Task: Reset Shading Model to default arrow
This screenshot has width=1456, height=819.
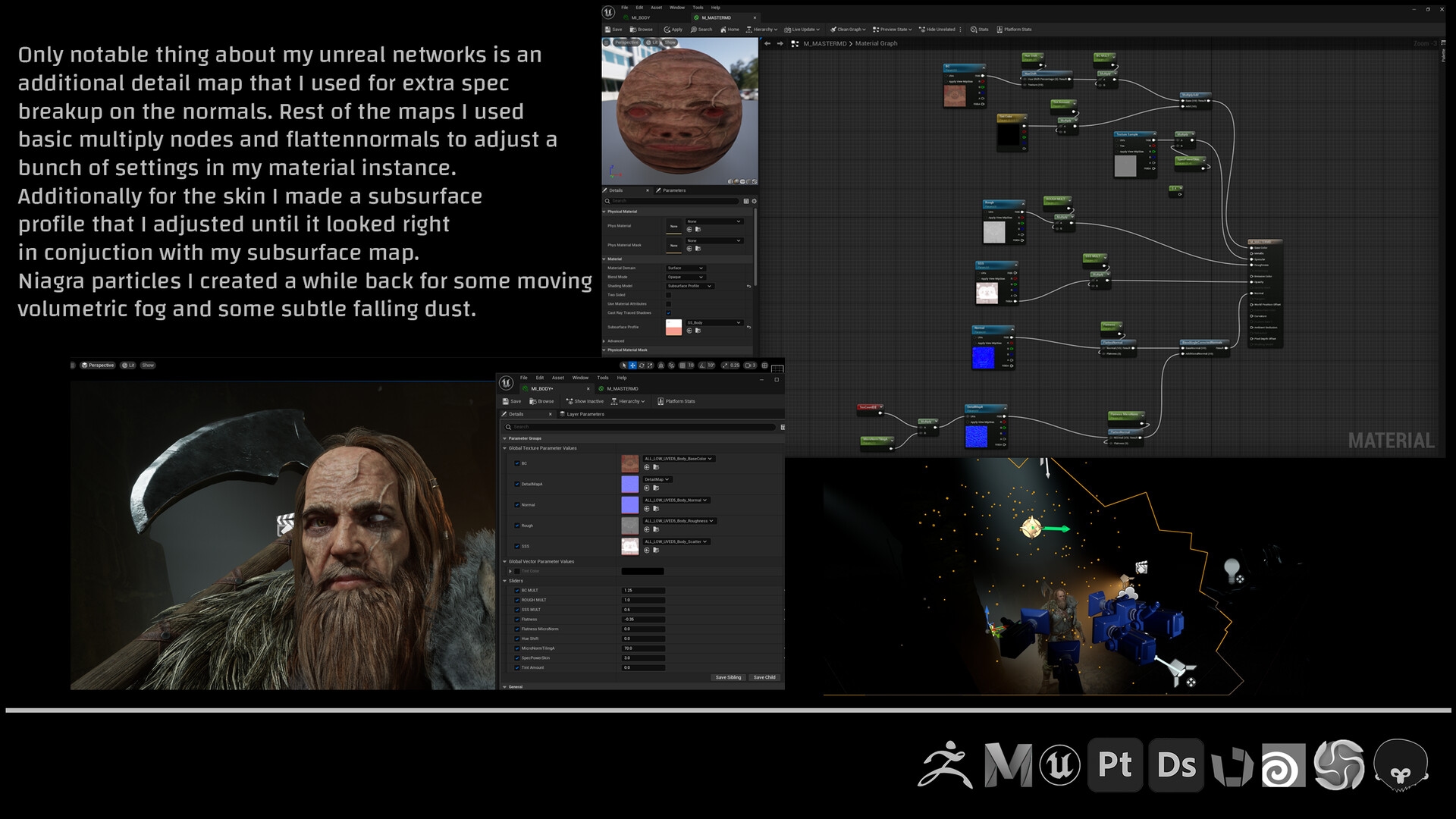Action: coord(748,286)
